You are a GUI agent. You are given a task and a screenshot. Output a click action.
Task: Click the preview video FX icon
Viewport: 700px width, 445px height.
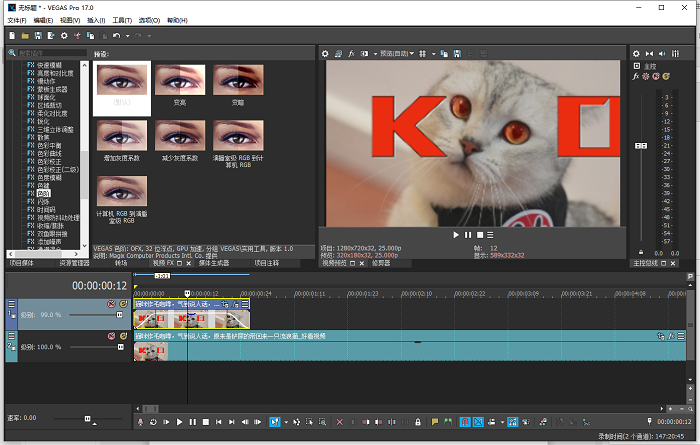click(x=351, y=52)
